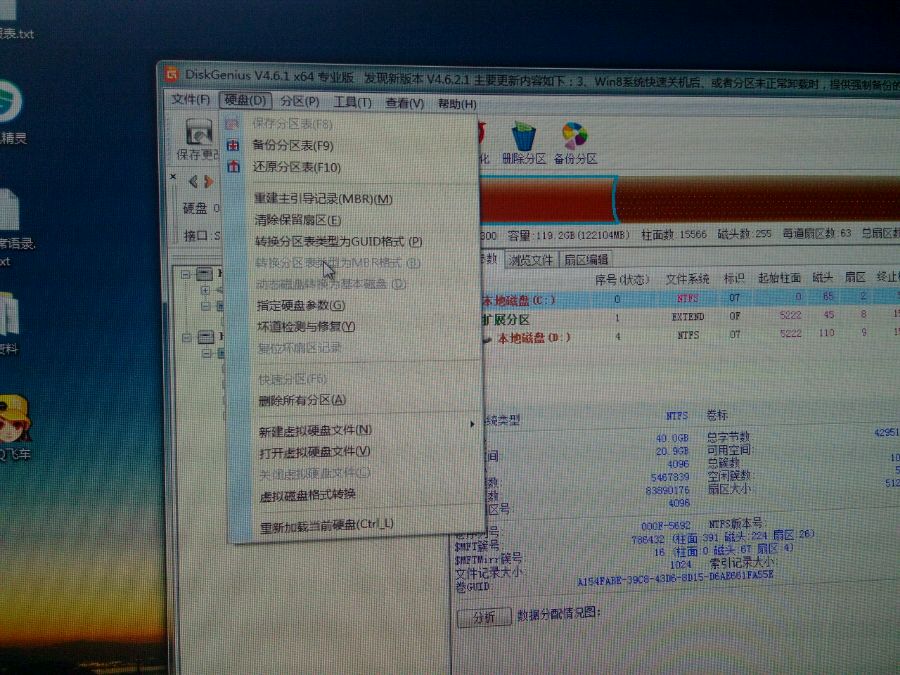Select 重新加载当前硬盘(Ctrl_L) entry
The image size is (900, 675).
327,525
